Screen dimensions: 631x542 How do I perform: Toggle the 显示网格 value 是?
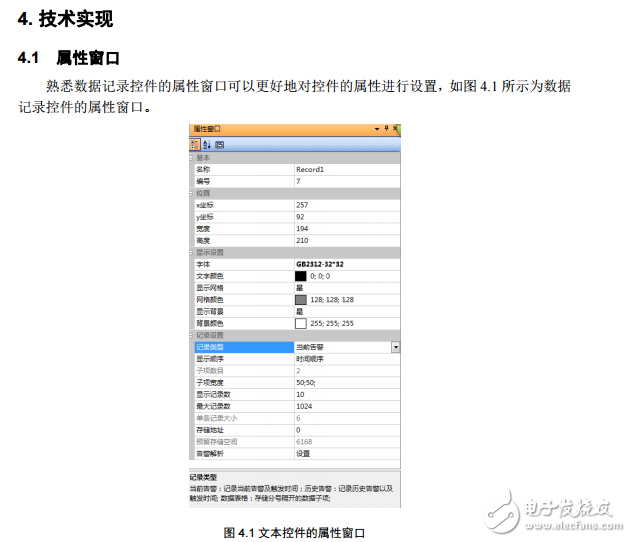pyautogui.click(x=300, y=288)
